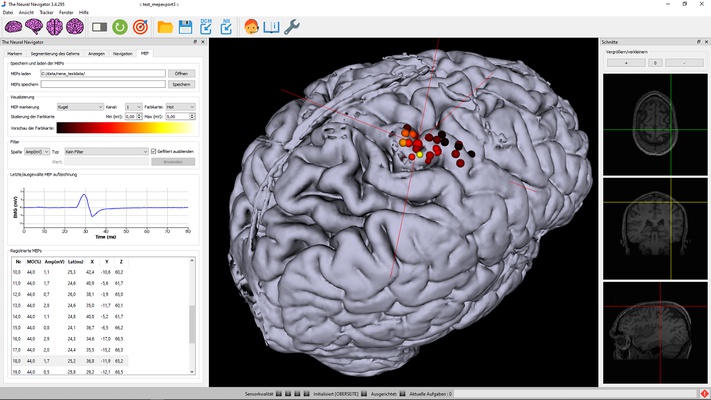Click the blue floppy disk save icon
711x400 pixels.
pyautogui.click(x=185, y=27)
